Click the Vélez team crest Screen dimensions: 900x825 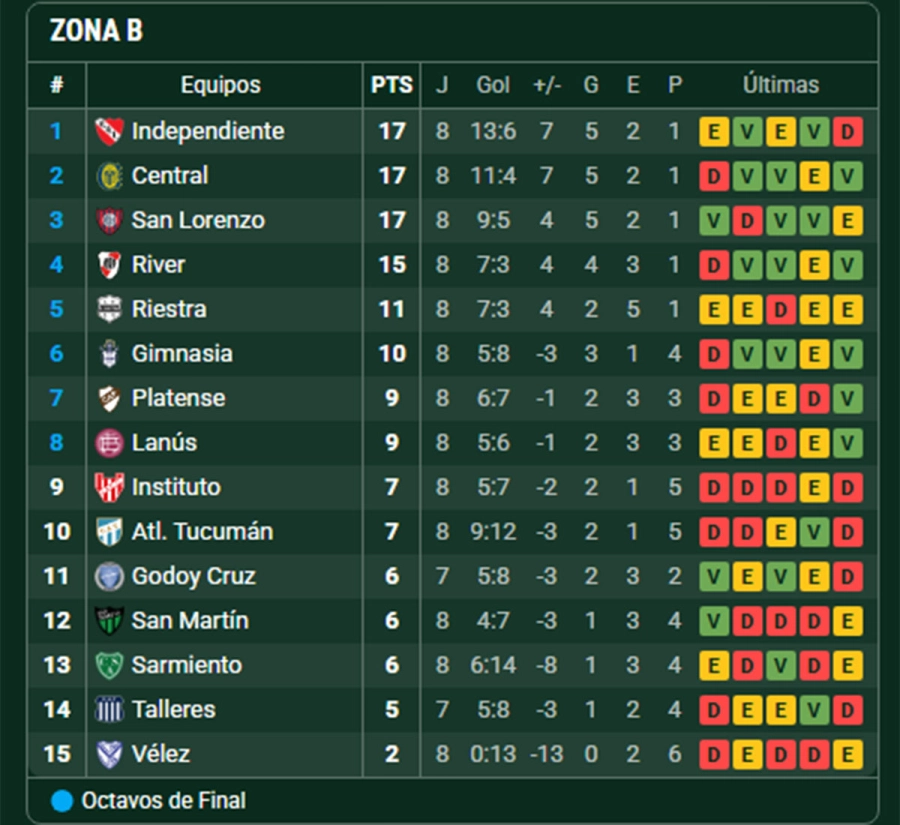click(108, 754)
